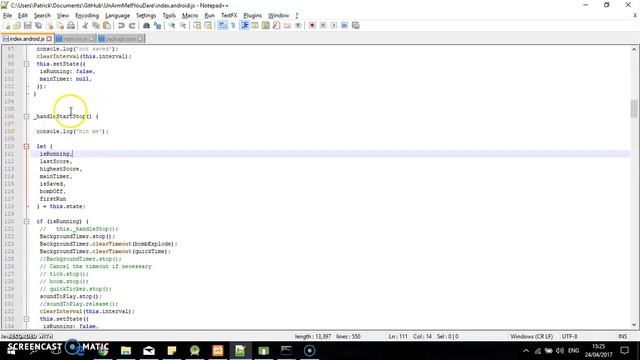Click the Close All toolbar icon
The width and height of the screenshot is (640, 360).
pos(60,26)
